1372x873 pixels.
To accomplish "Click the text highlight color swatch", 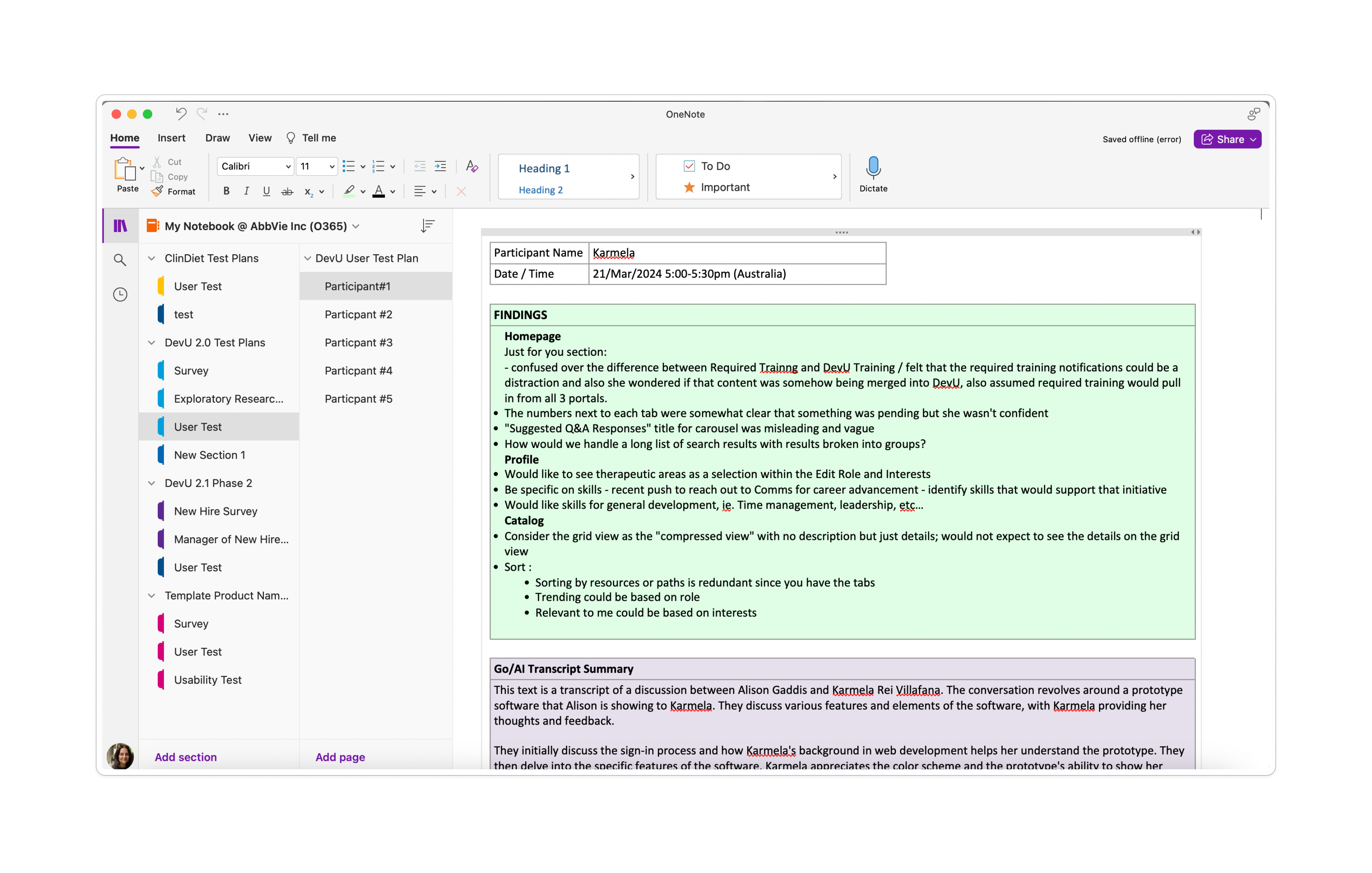I will (349, 192).
